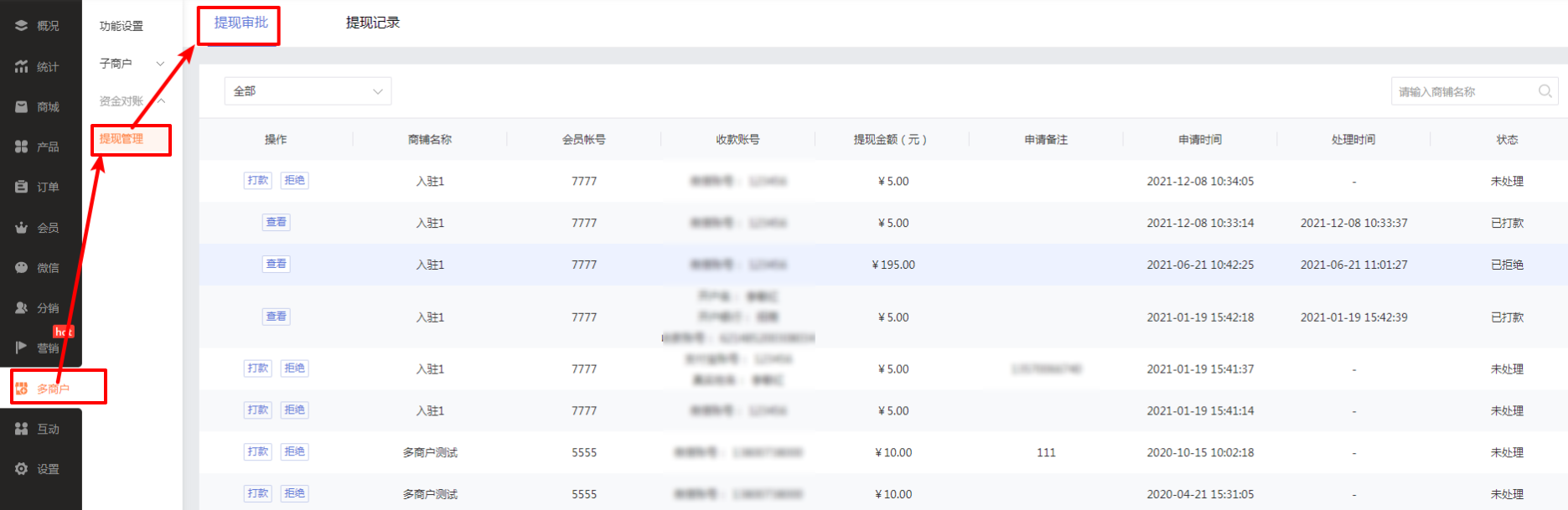
Task: Click the ¥195.00 amount cell
Action: pos(893,265)
